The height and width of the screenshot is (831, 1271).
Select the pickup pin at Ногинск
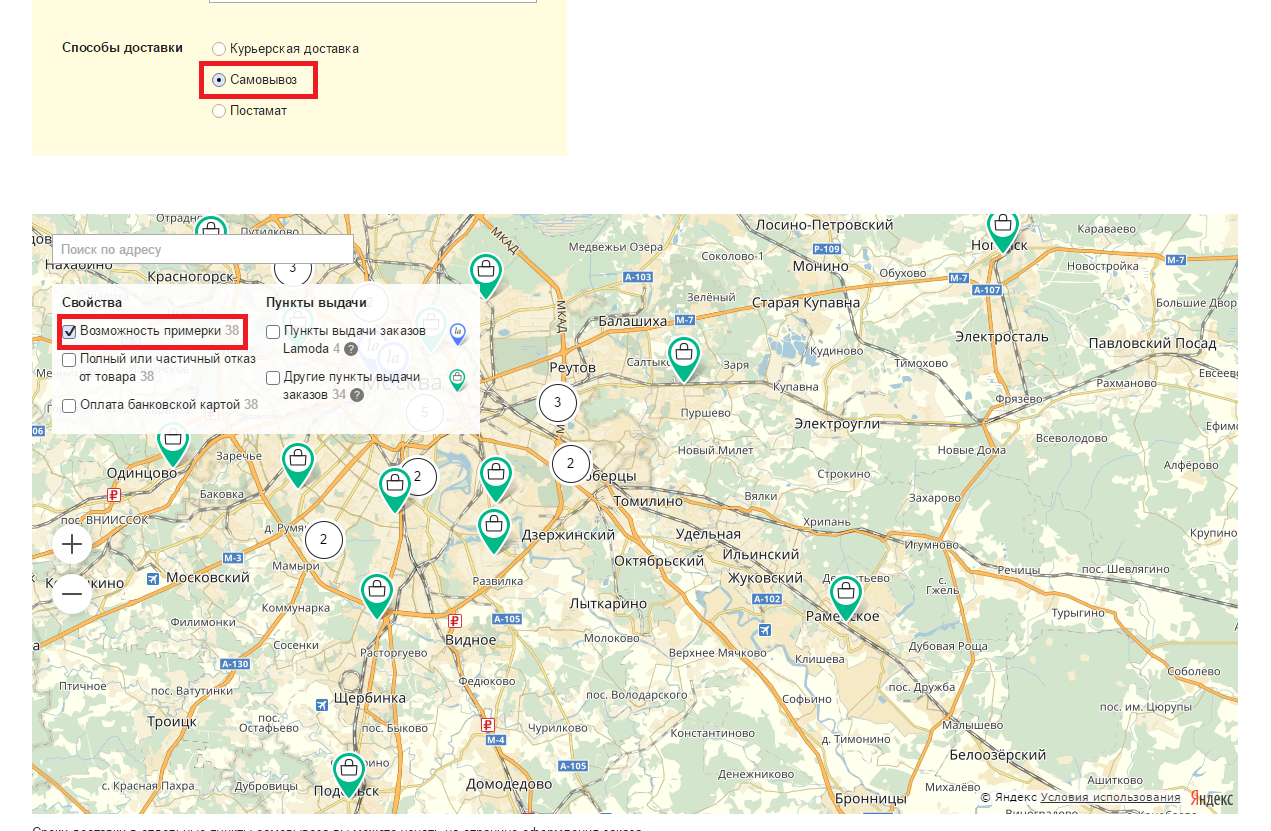pos(1002,230)
